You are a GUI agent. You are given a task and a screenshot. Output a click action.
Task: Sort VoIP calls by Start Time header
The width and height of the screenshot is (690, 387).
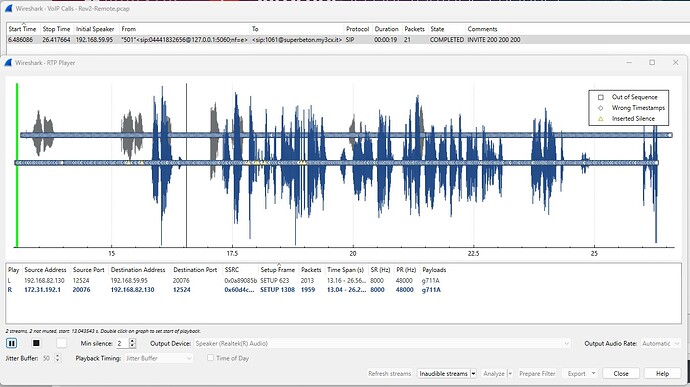click(22, 29)
